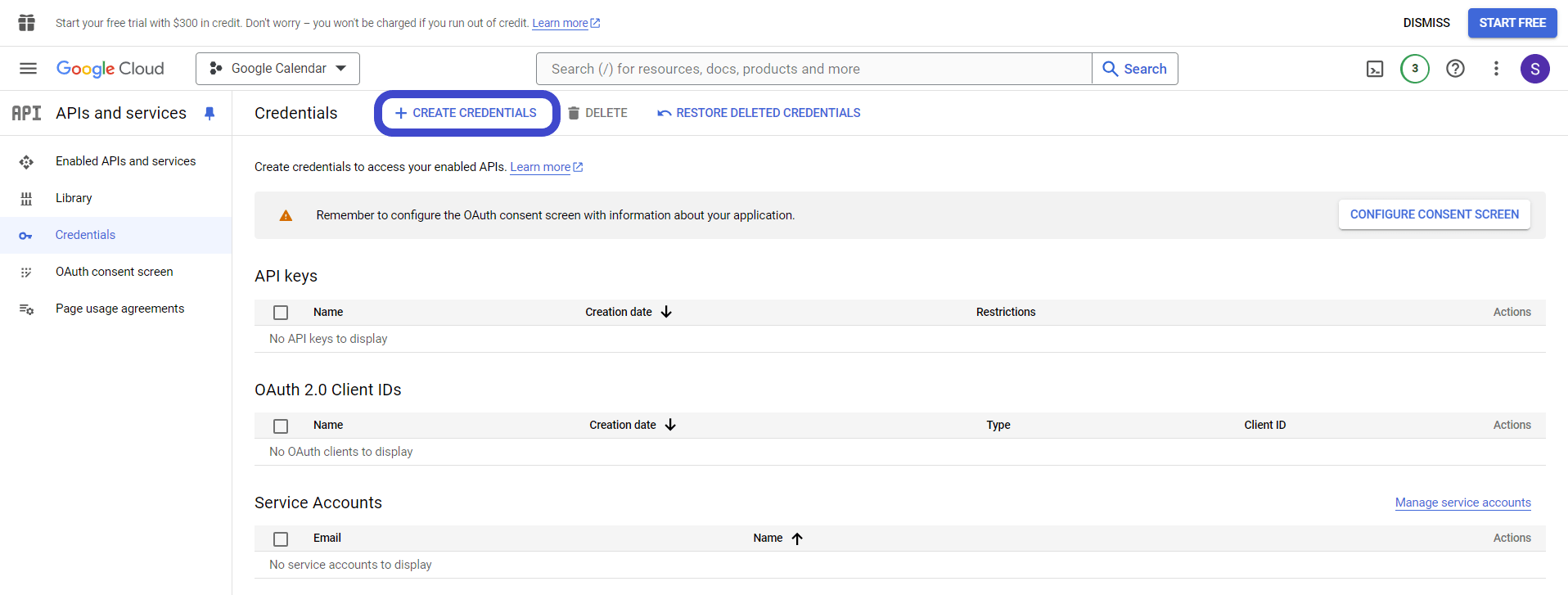Click the warning triangle icon
This screenshot has height=595, width=1568.
286,215
